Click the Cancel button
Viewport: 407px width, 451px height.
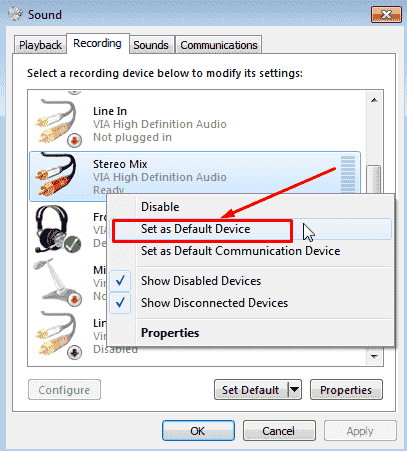[279, 431]
